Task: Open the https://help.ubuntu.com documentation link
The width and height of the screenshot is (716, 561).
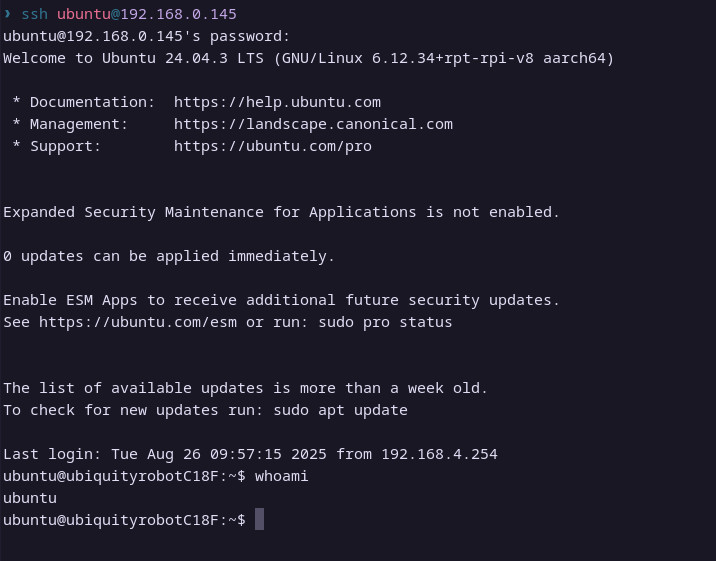Action: pyautogui.click(x=277, y=102)
